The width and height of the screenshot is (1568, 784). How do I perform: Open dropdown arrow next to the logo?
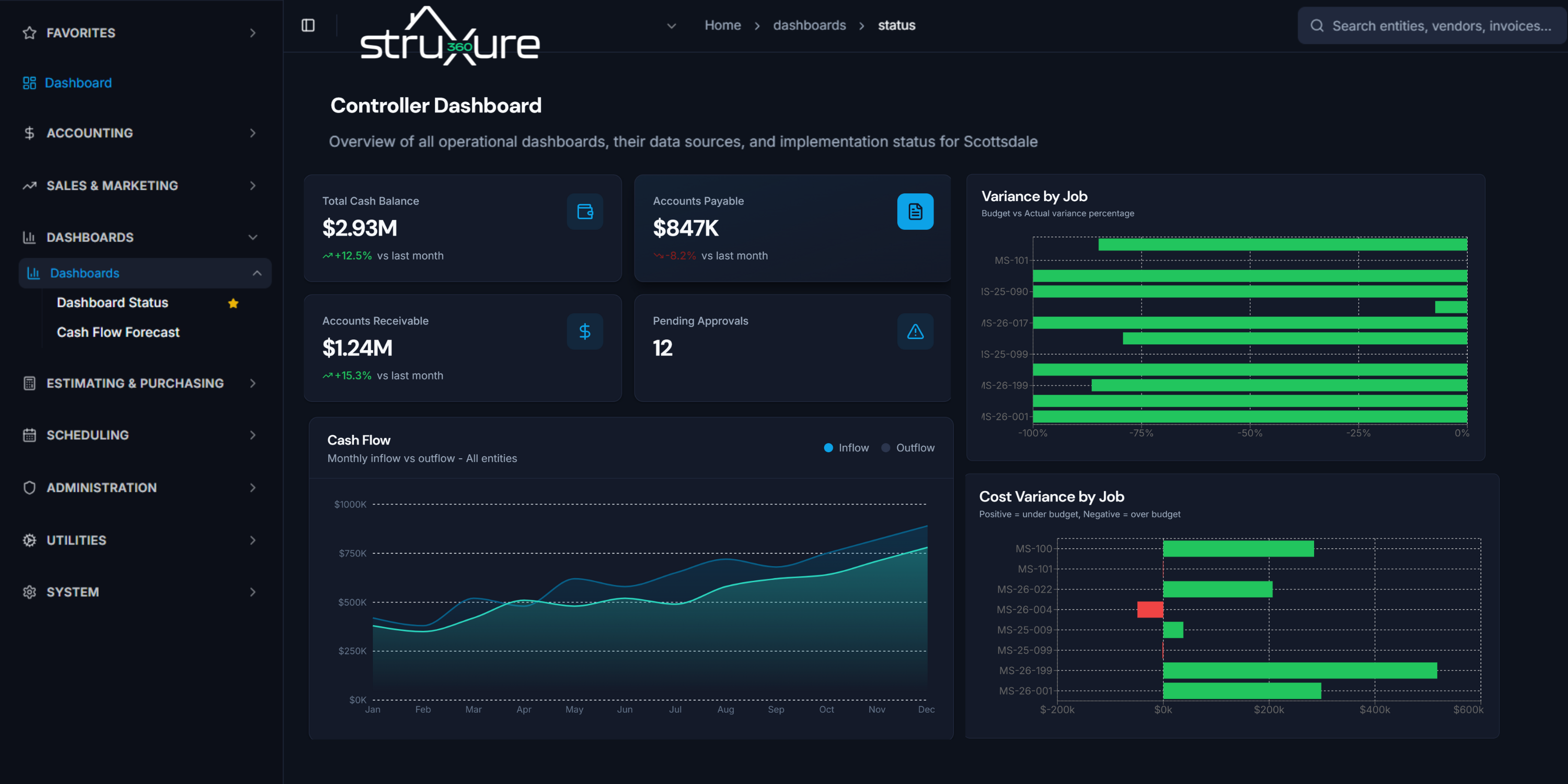[x=672, y=26]
